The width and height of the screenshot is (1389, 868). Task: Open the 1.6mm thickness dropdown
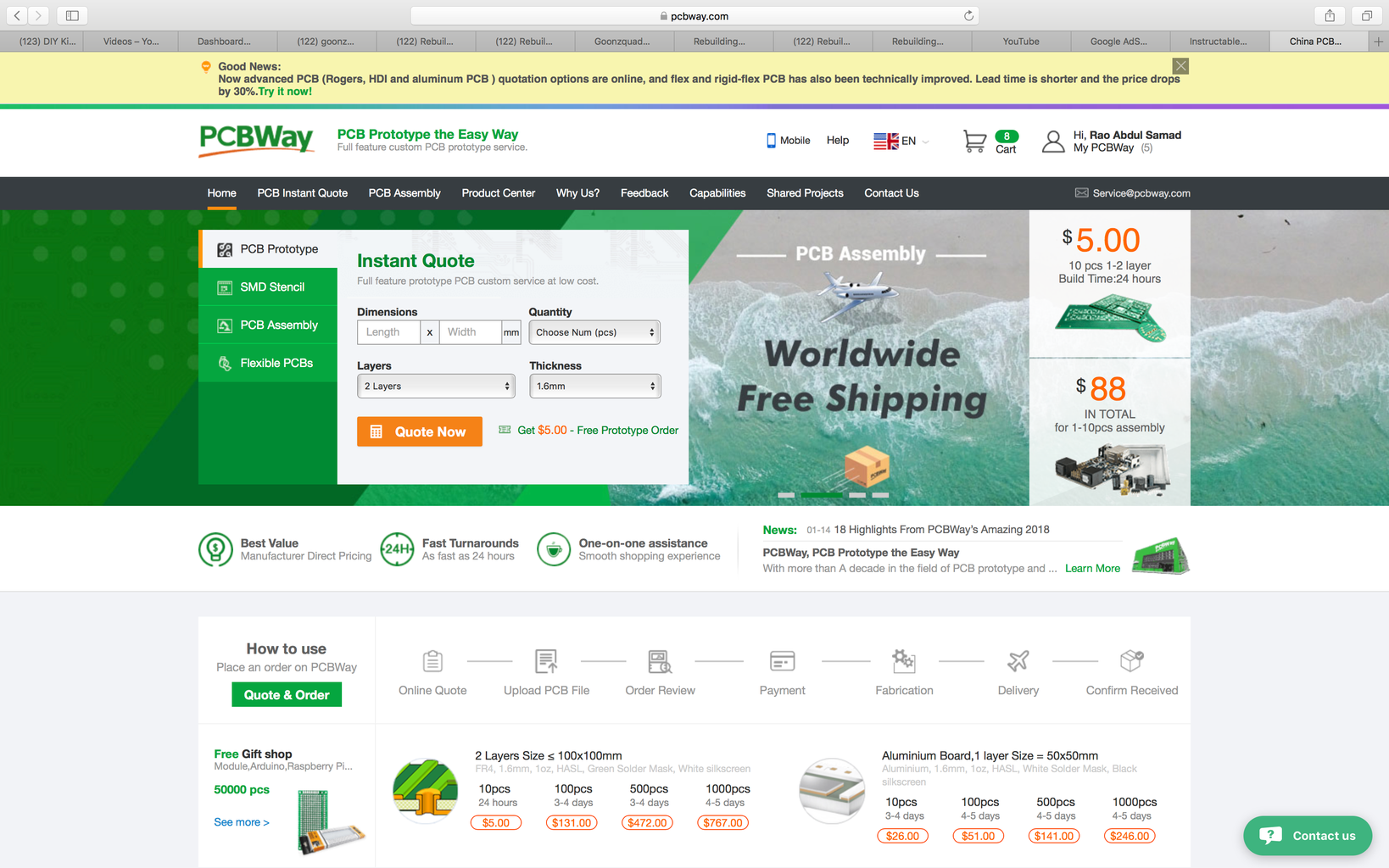[595, 386]
